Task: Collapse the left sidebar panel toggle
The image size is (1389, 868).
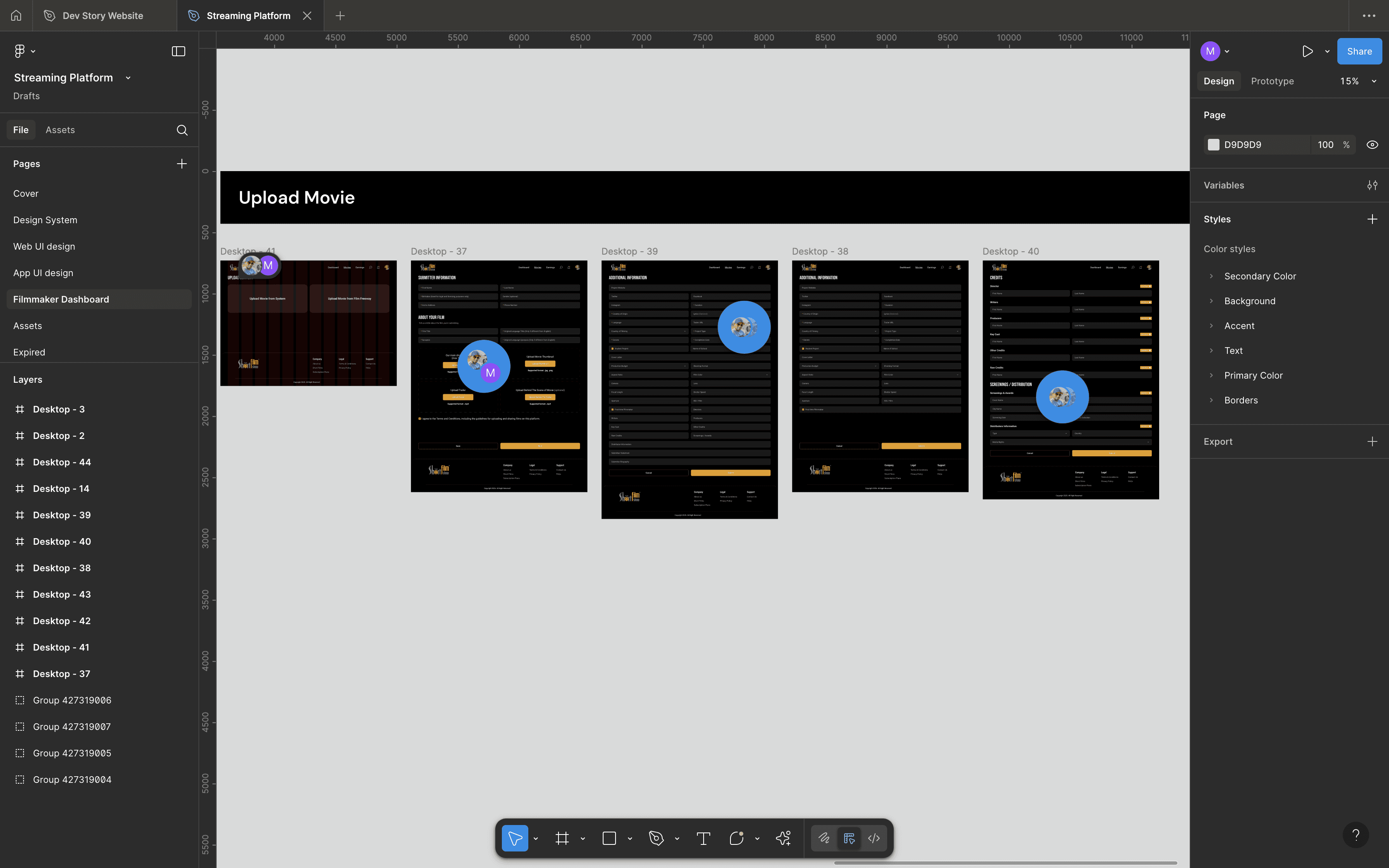Action: [x=179, y=52]
